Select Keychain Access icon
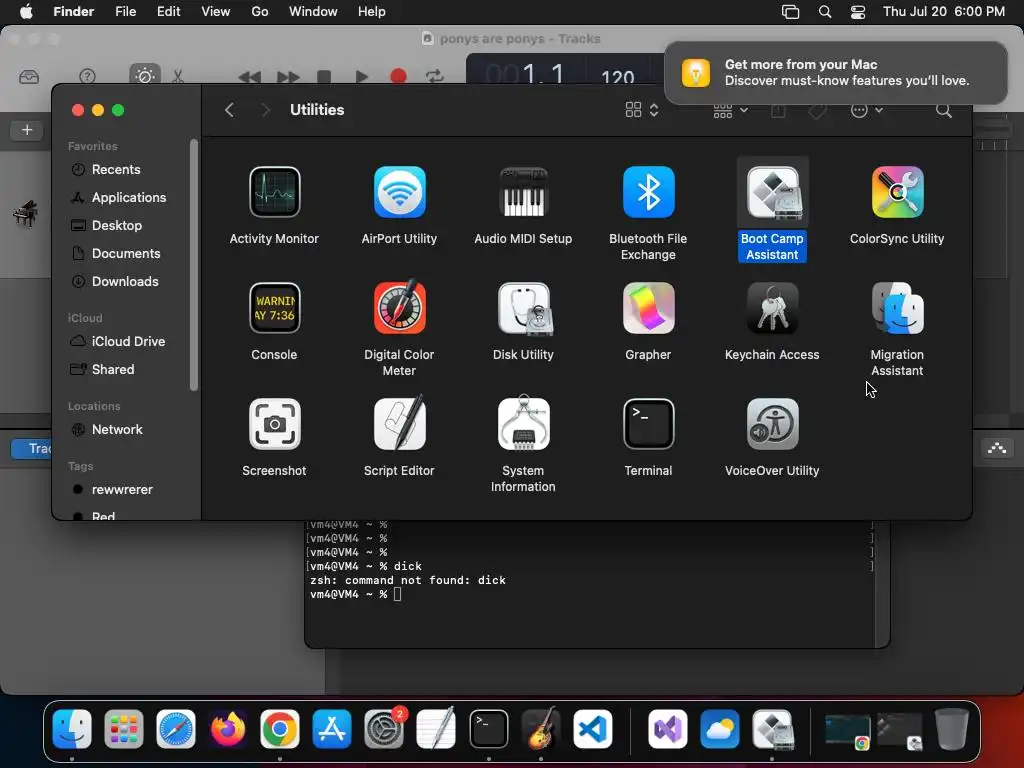Screen dimensions: 1024x768 [773, 308]
